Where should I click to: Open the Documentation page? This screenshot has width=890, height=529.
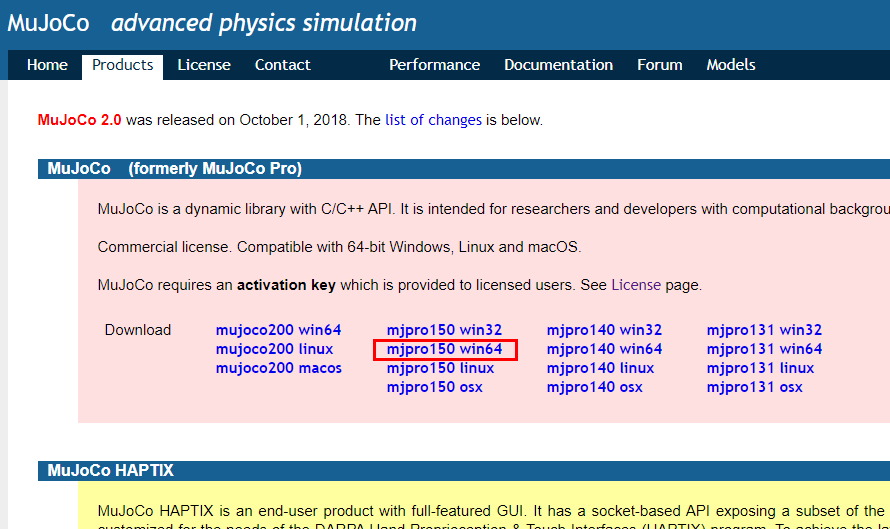coord(559,65)
